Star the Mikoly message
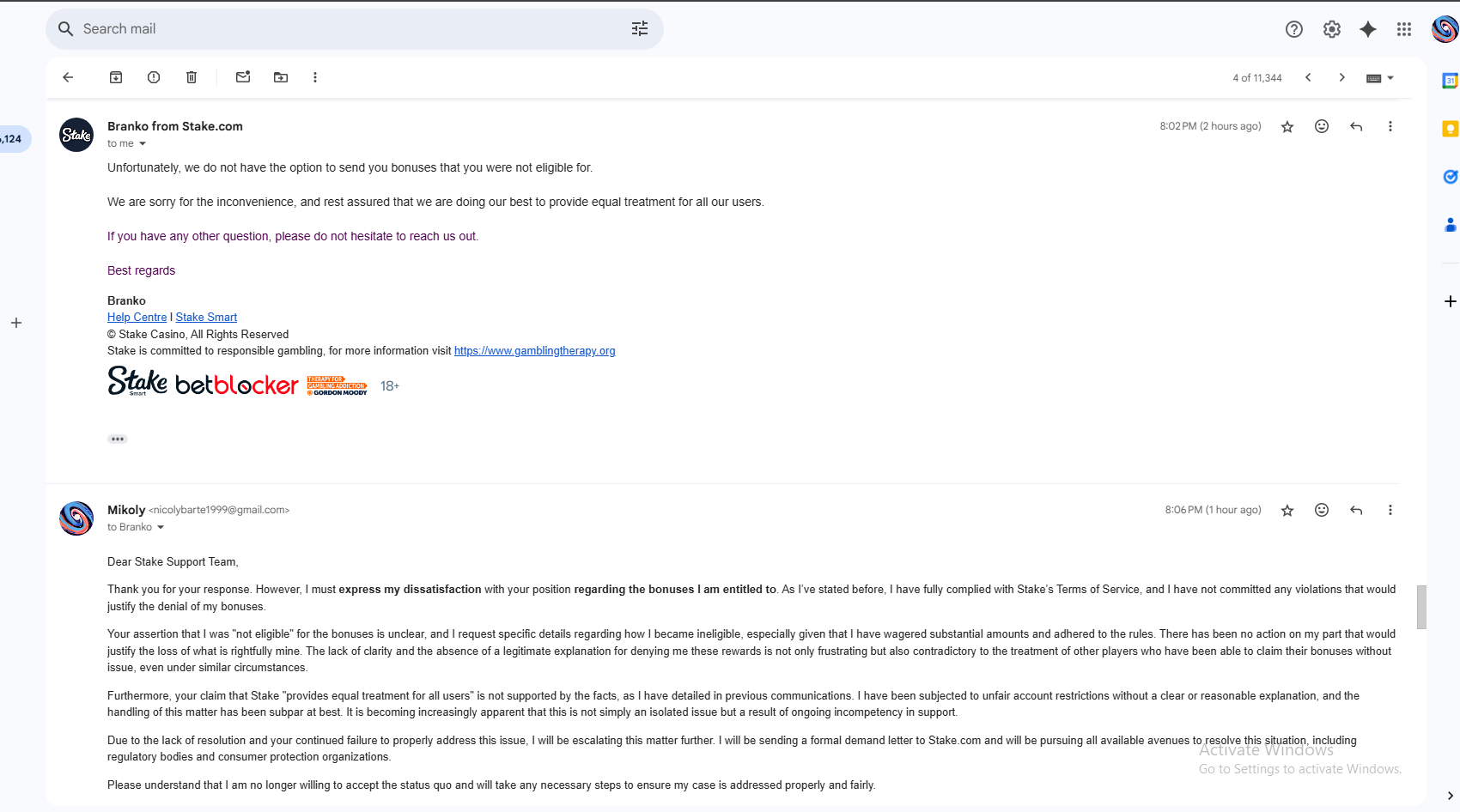This screenshot has width=1460, height=812. [1287, 511]
